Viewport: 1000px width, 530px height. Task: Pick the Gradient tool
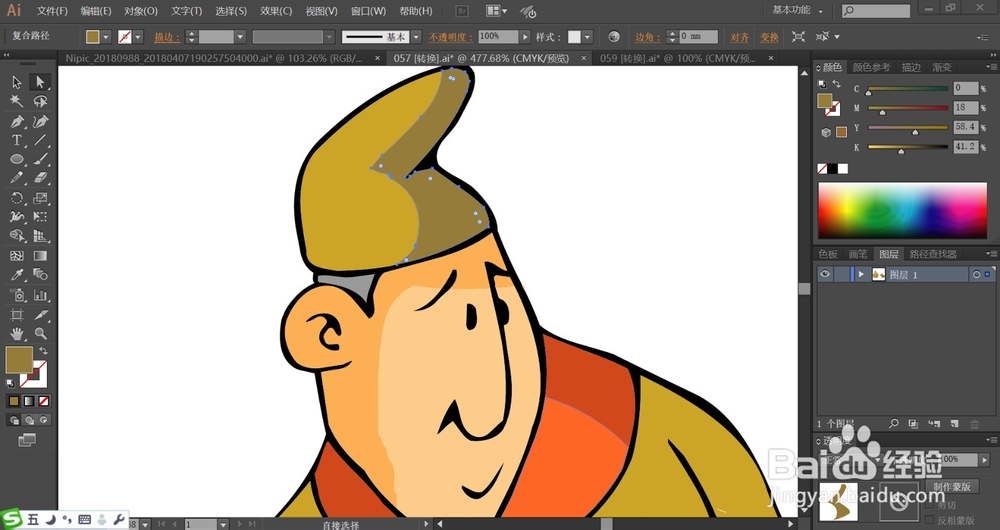pos(40,256)
